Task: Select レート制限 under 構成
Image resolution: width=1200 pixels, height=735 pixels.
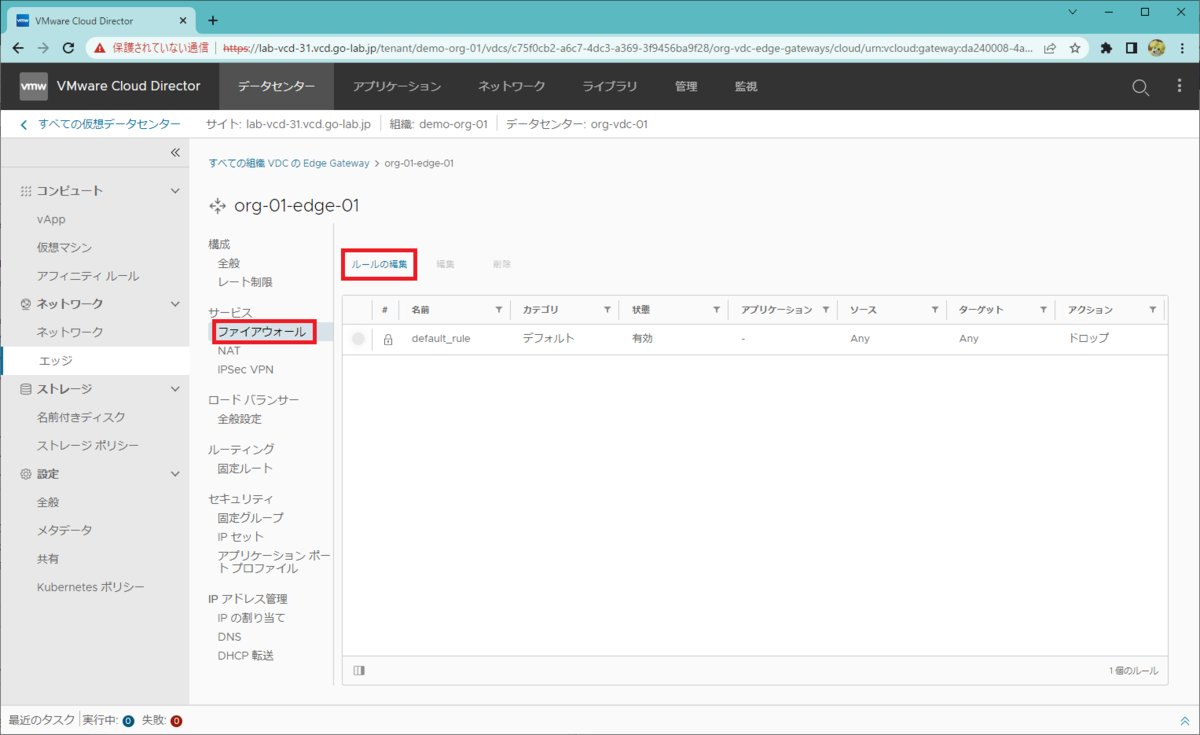Action: coord(245,283)
